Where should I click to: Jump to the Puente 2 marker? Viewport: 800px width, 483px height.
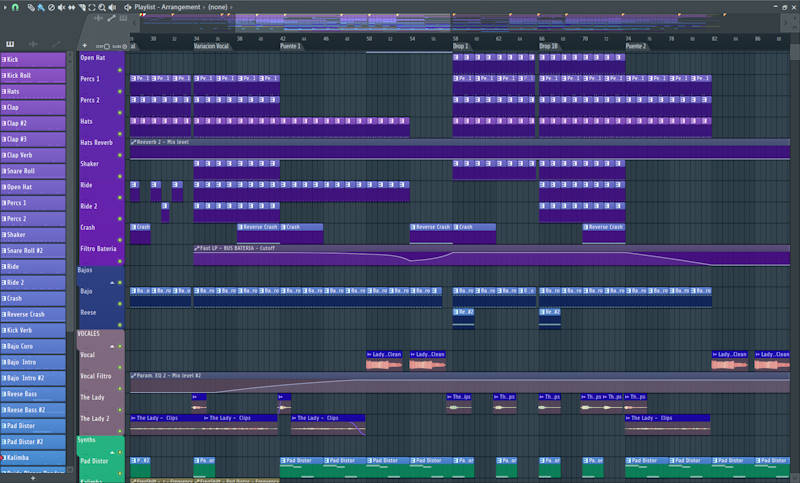tap(636, 46)
